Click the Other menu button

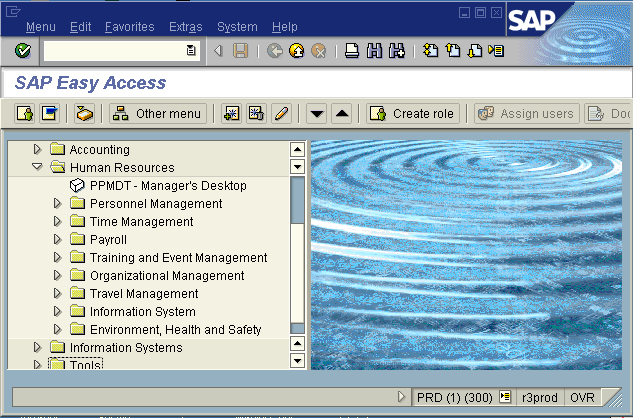[158, 113]
